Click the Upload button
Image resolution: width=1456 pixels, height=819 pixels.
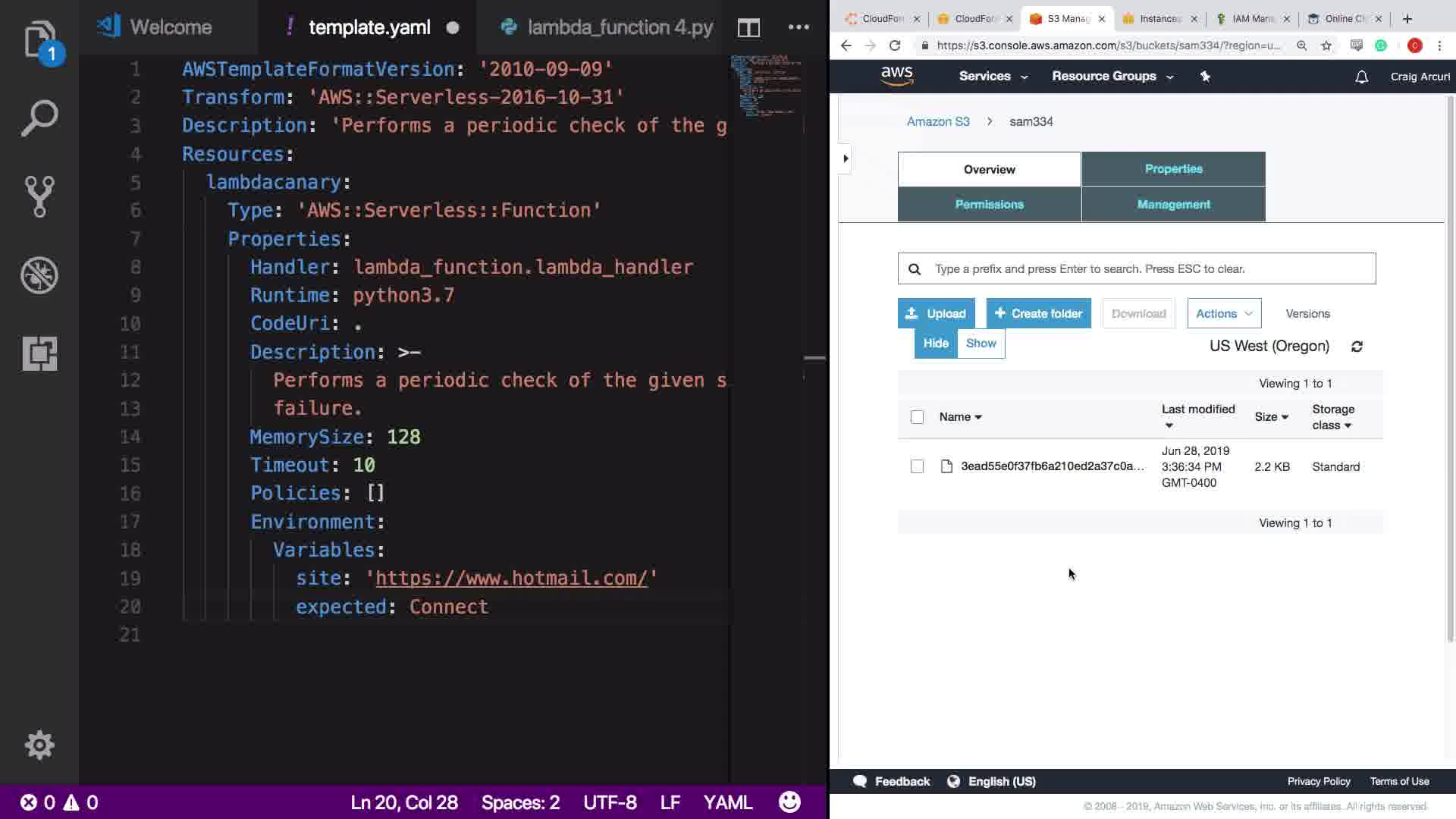click(x=936, y=313)
